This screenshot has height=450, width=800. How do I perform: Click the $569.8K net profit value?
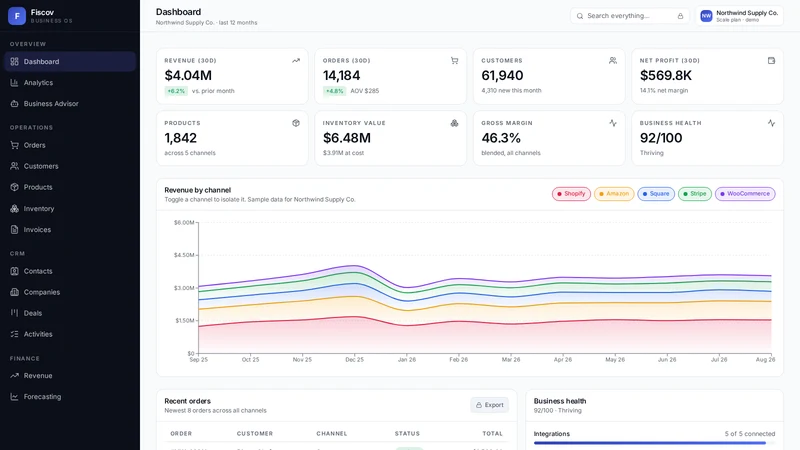pos(666,76)
